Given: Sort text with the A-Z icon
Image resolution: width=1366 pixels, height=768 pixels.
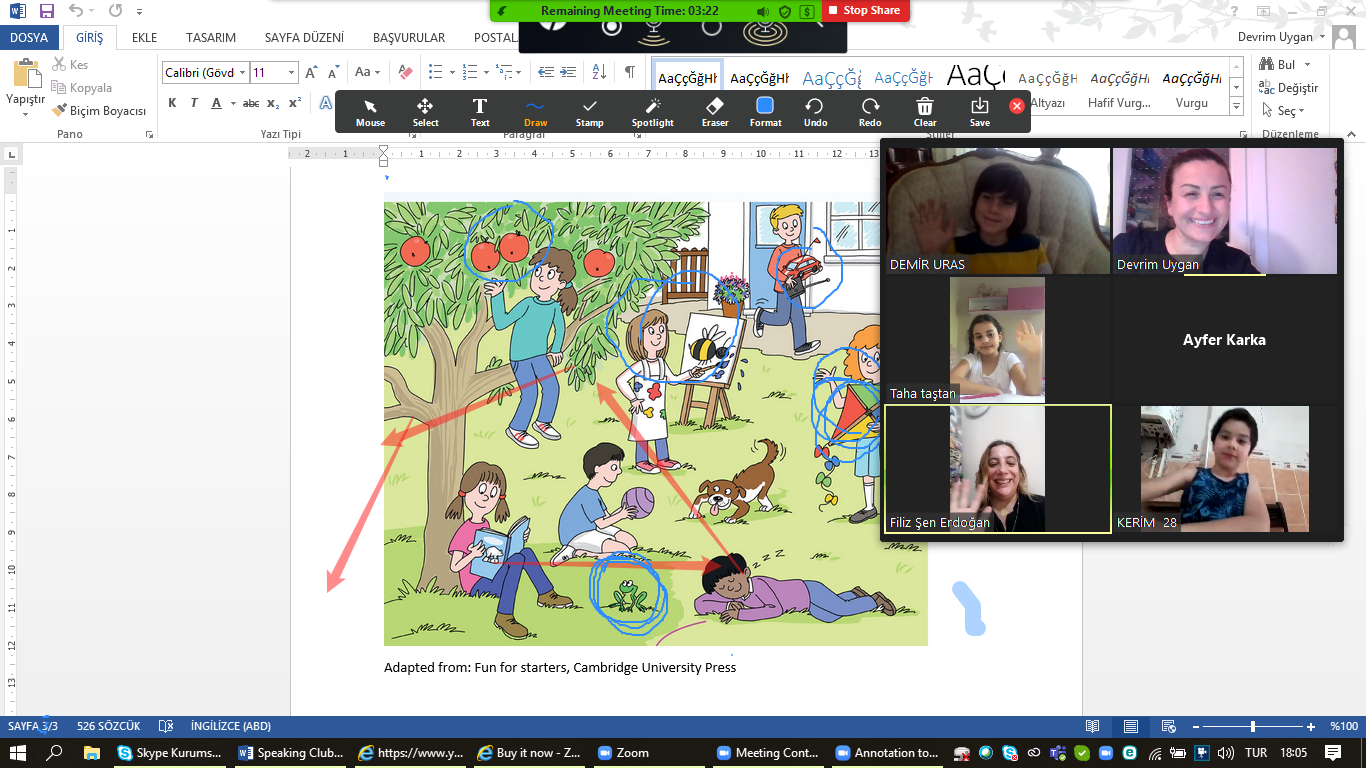Looking at the screenshot, I should click(599, 72).
